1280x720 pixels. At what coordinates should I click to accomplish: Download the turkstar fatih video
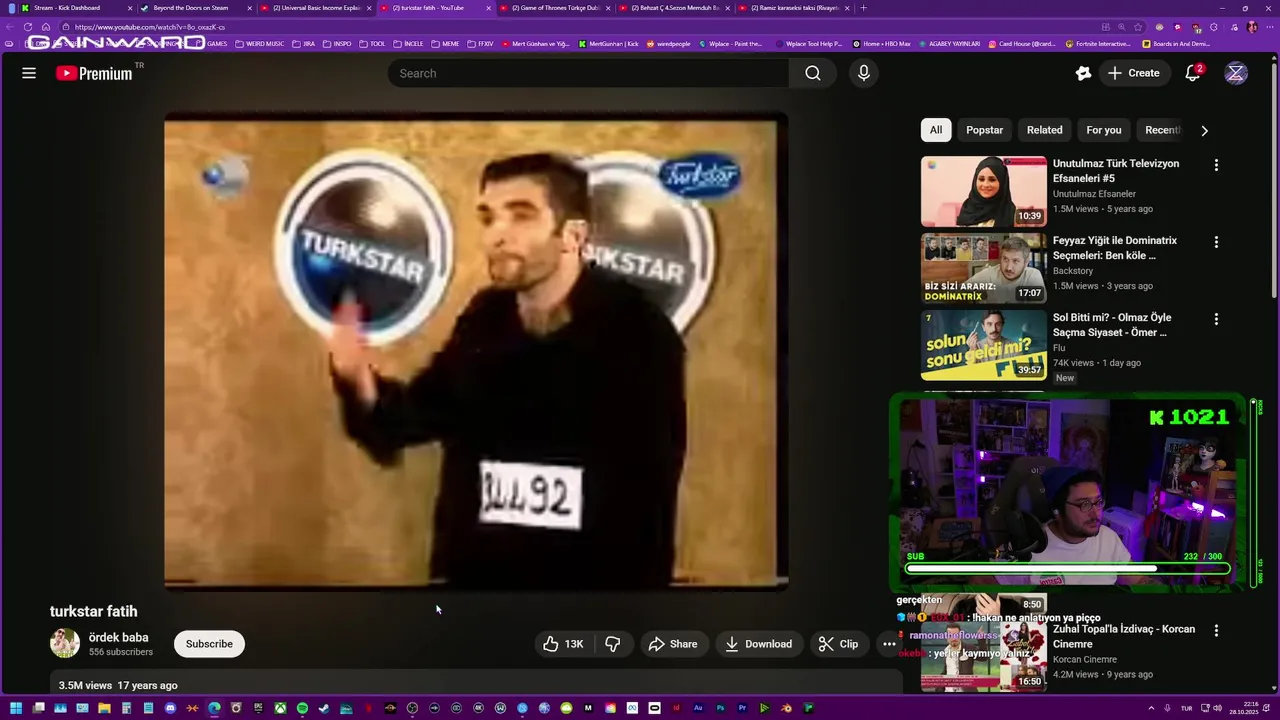pos(758,644)
